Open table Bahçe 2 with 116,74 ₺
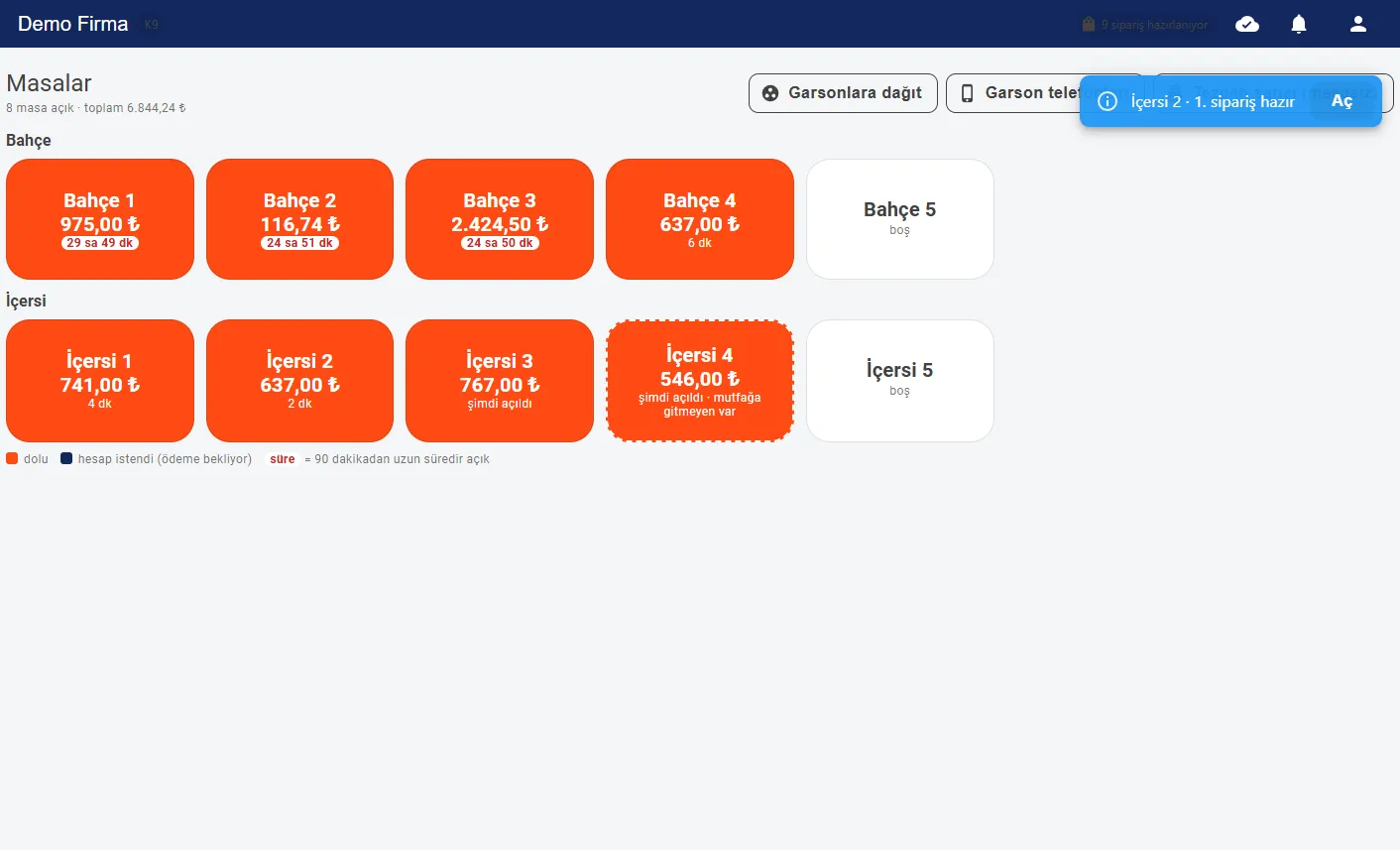The height and width of the screenshot is (850, 1400). click(299, 219)
